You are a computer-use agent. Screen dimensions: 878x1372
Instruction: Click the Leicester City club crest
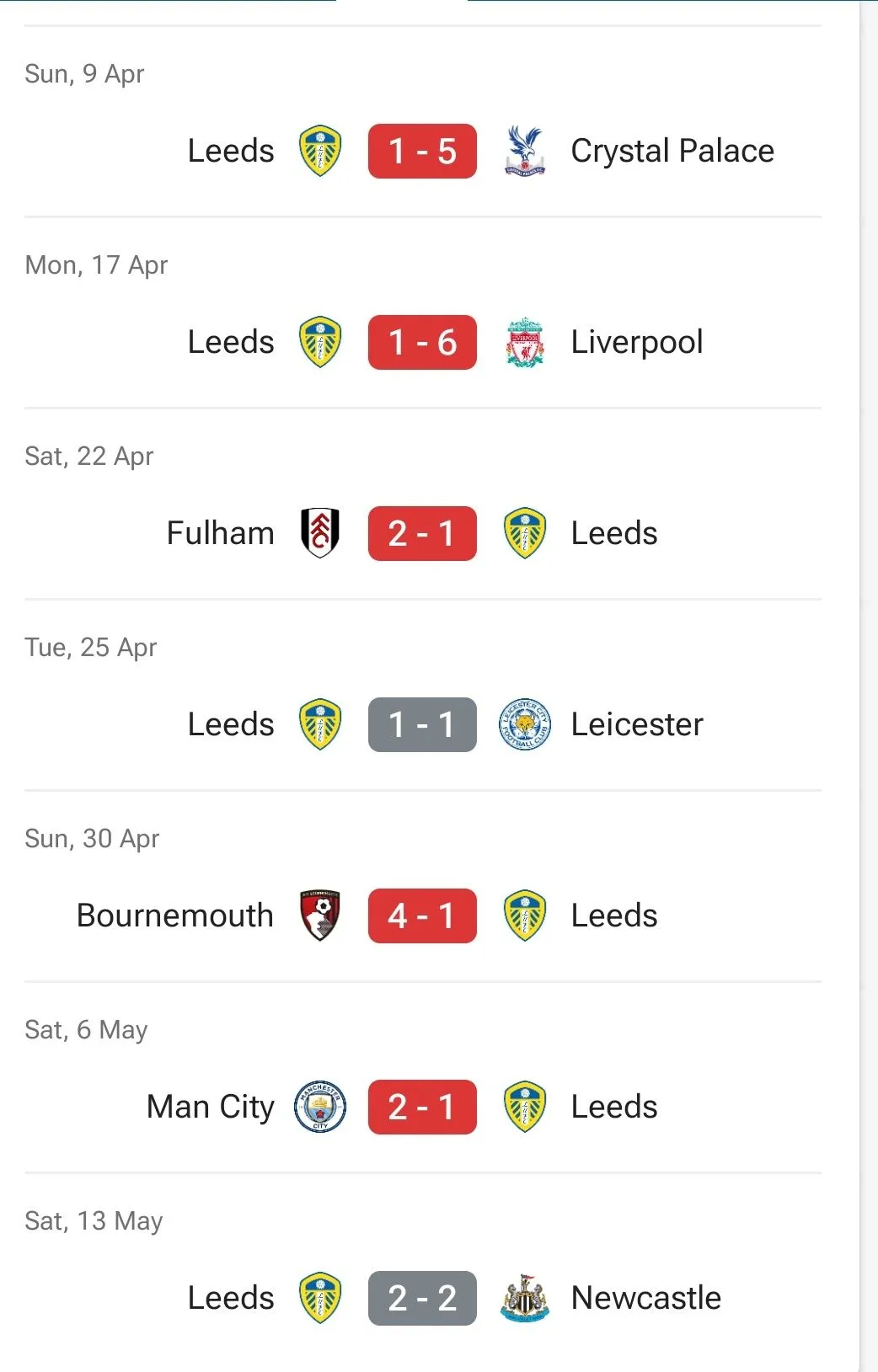click(525, 724)
